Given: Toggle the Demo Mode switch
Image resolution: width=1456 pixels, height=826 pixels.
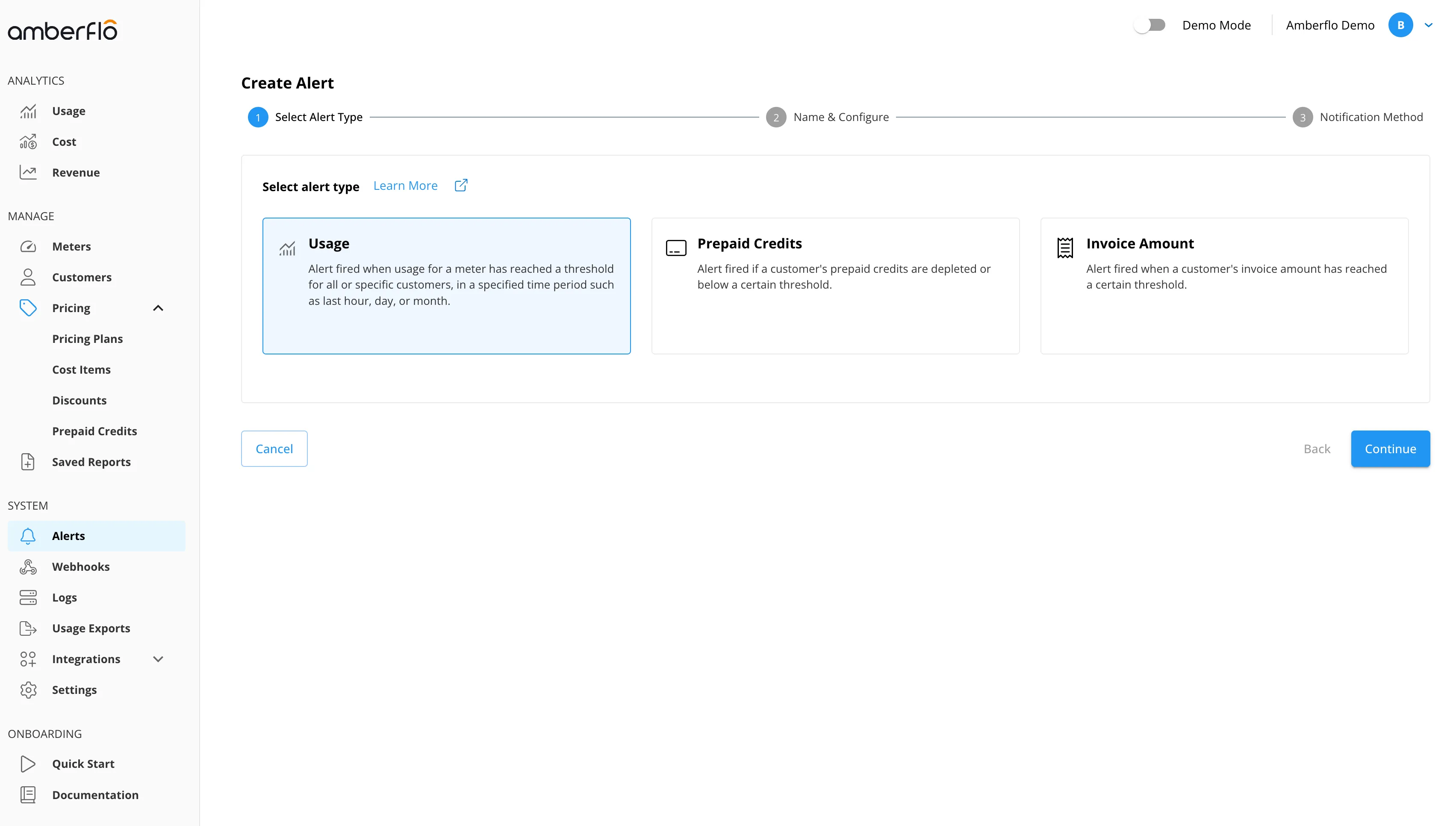Looking at the screenshot, I should pos(1149,25).
